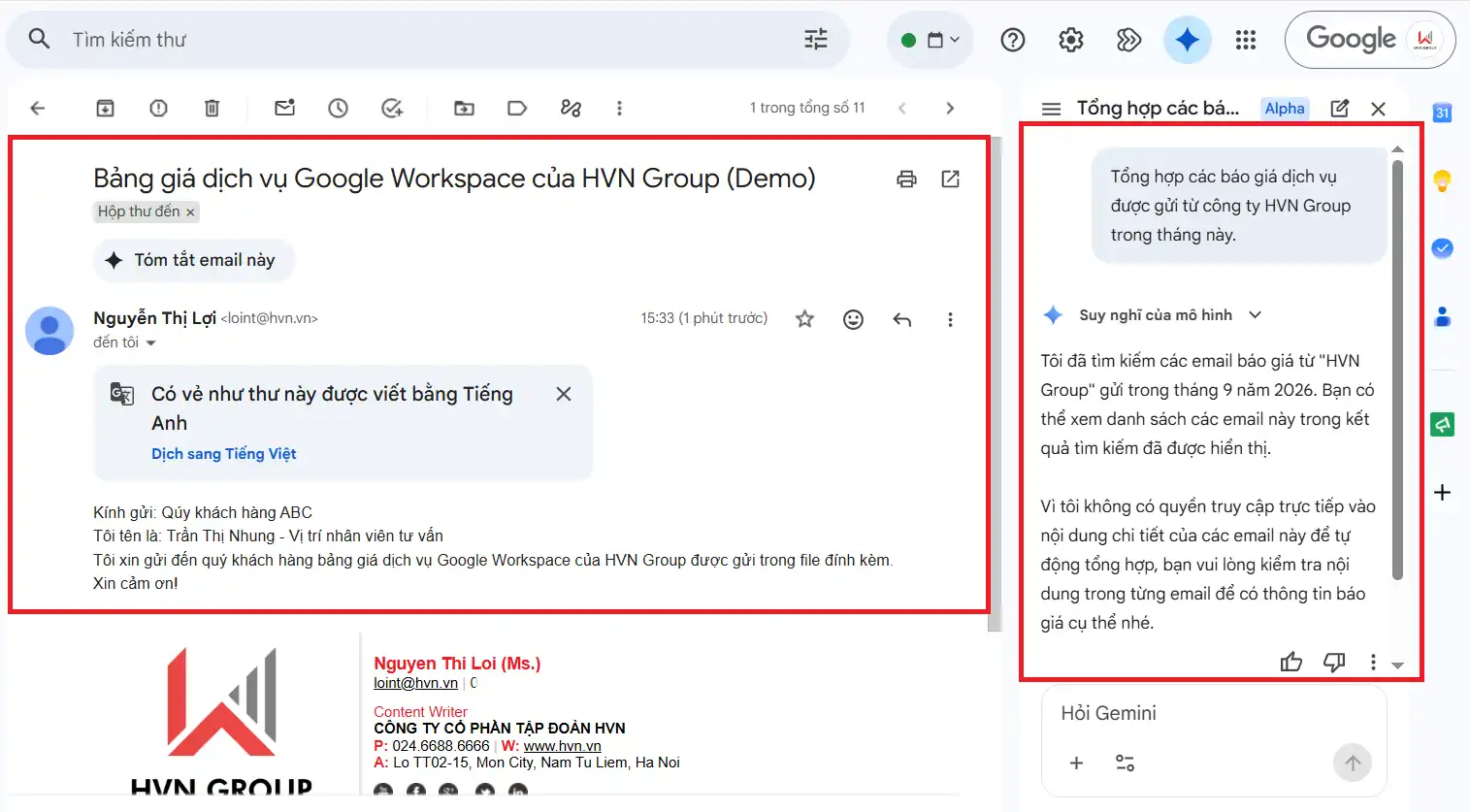Click Tóm tắt email này button
Screen dimensions: 1470x812
point(193,260)
